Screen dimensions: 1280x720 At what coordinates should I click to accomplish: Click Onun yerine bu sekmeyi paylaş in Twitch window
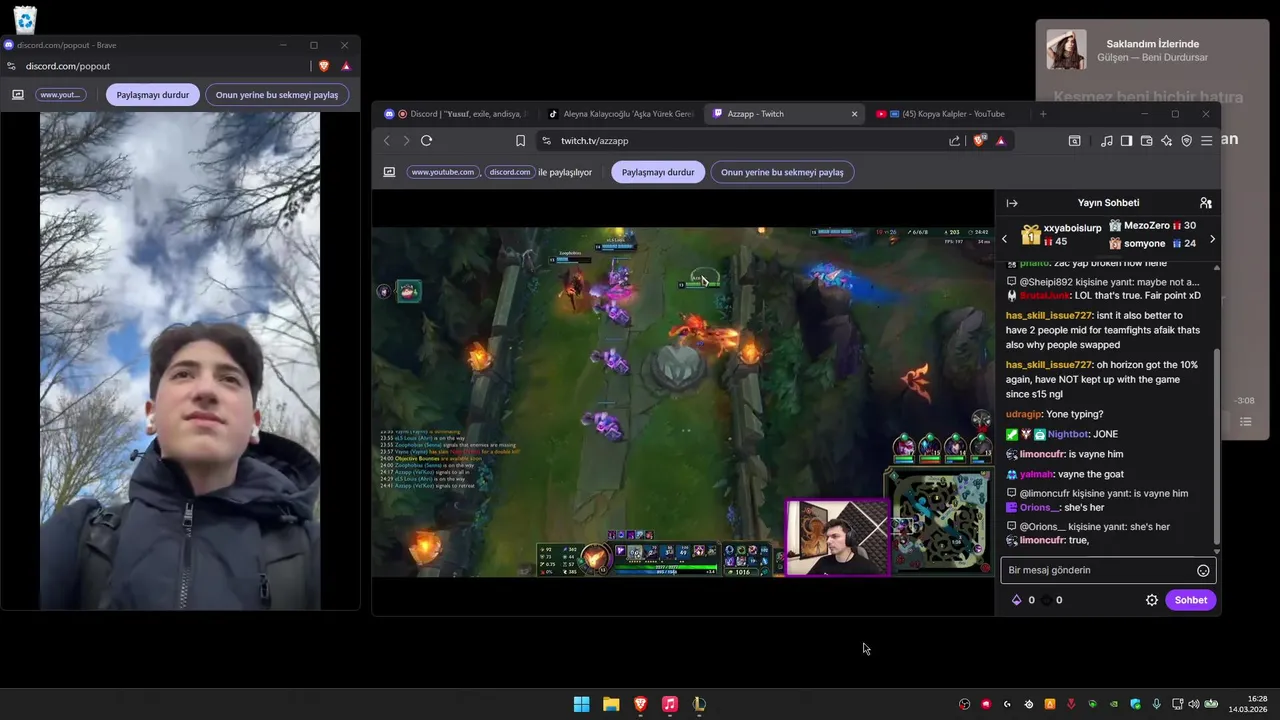click(x=782, y=172)
